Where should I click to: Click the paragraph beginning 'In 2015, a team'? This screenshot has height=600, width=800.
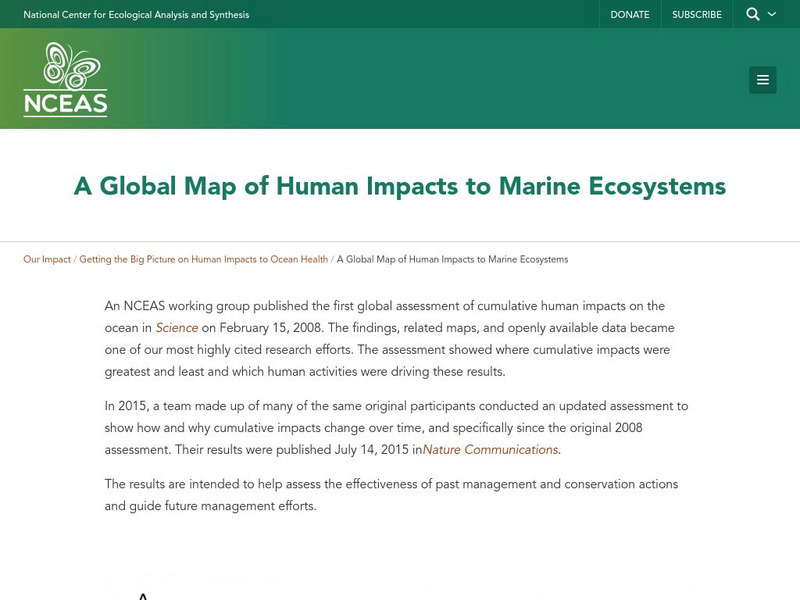pos(390,428)
